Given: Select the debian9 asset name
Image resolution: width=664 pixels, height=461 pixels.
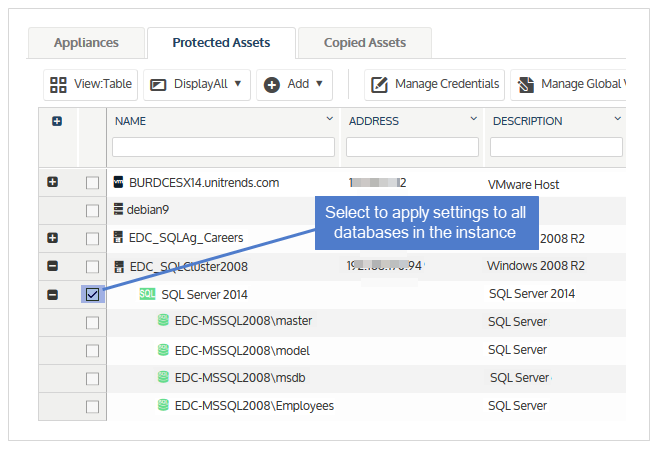Looking at the screenshot, I should tap(148, 210).
